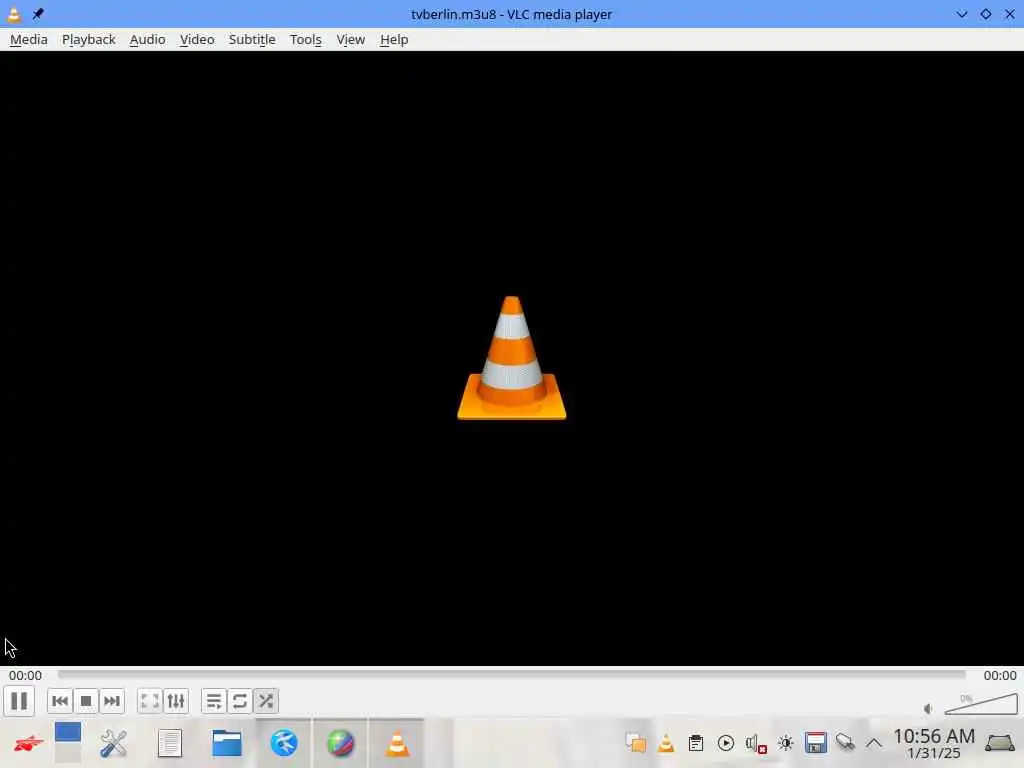The image size is (1024, 768).
Task: Open the chat windows tray icon
Action: point(635,743)
